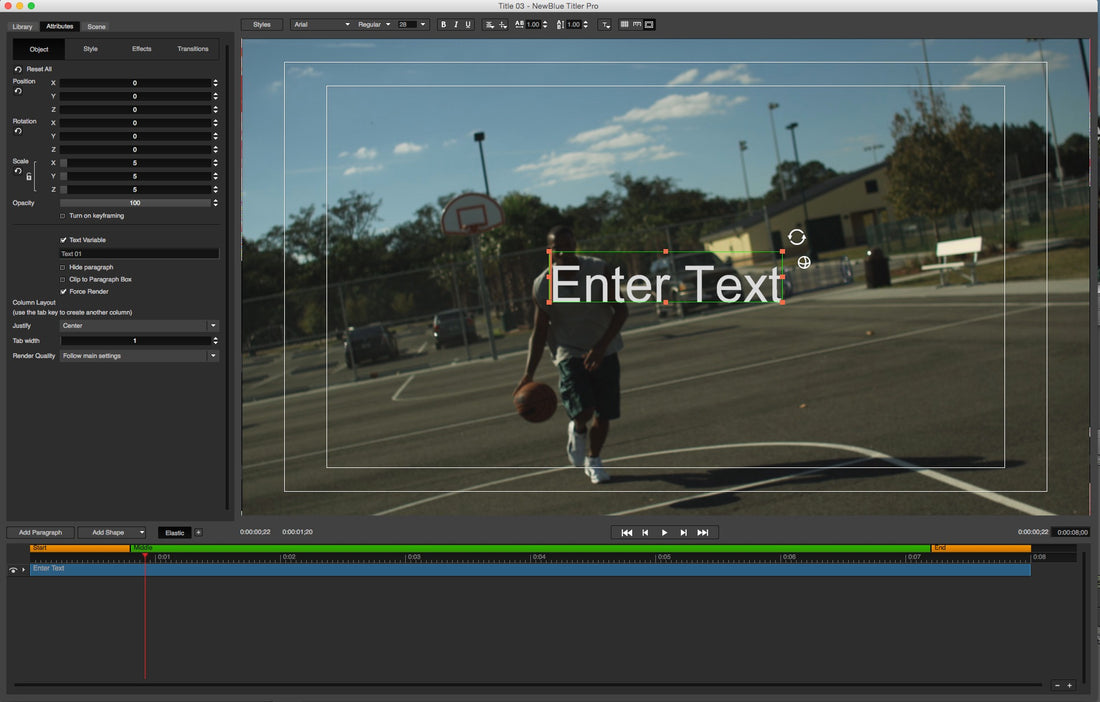Image resolution: width=1100 pixels, height=702 pixels.
Task: Apply italic formatting to the text
Action: (x=455, y=24)
